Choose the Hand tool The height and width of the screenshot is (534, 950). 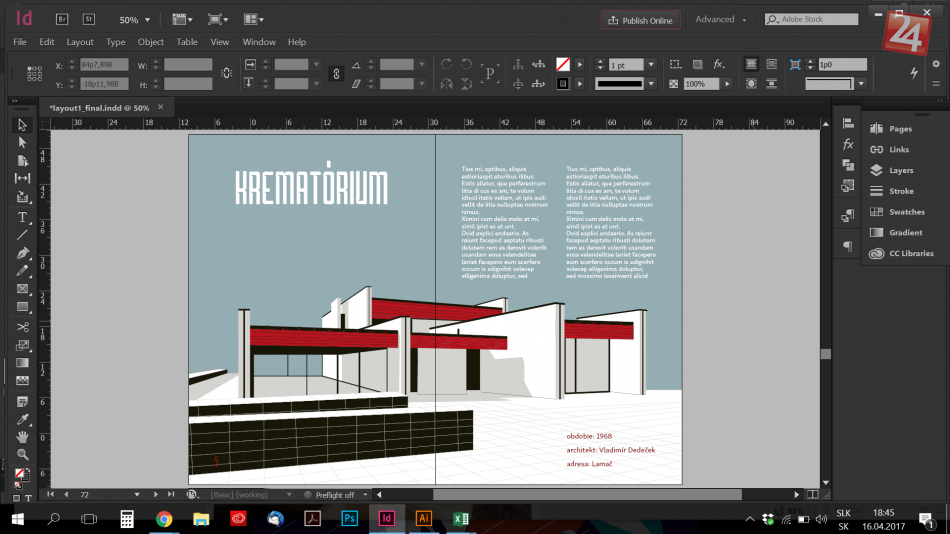[22, 437]
